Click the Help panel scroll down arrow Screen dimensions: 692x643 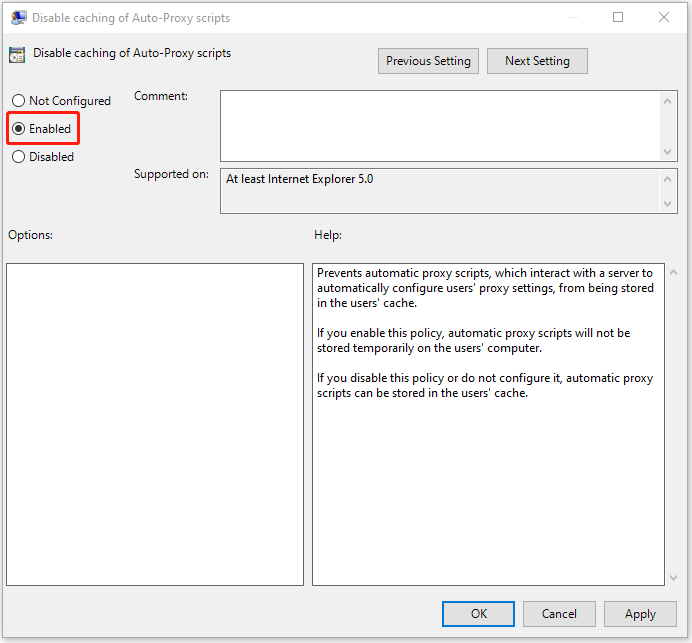(673, 577)
